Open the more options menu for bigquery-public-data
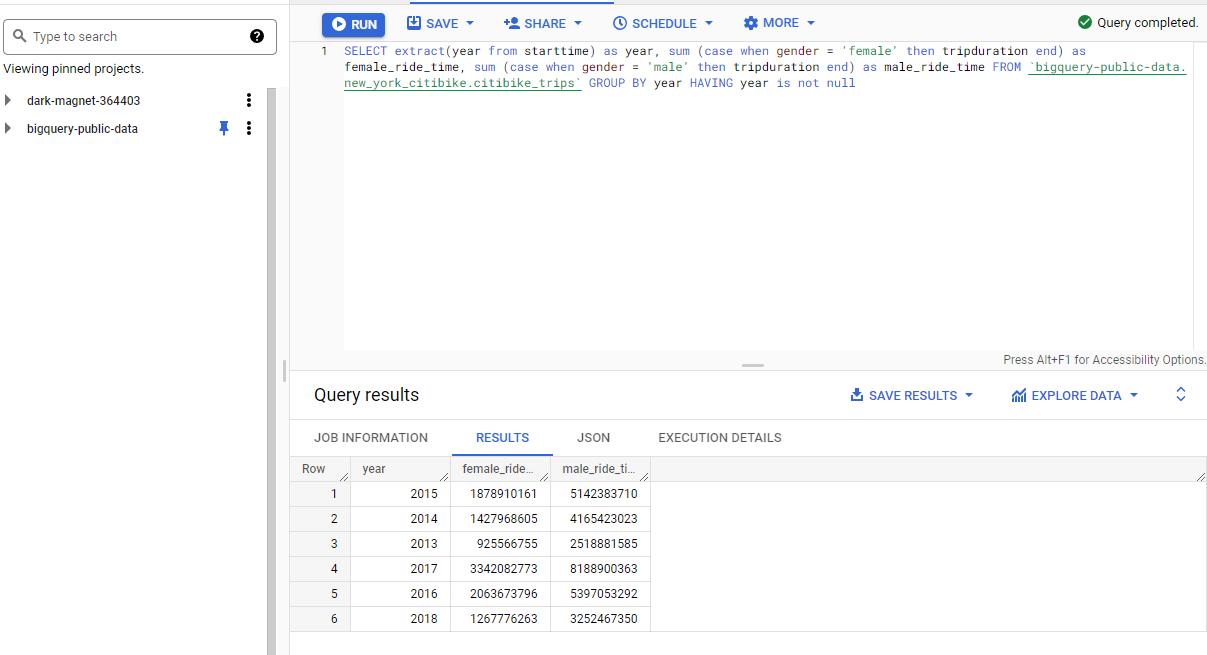 [249, 128]
